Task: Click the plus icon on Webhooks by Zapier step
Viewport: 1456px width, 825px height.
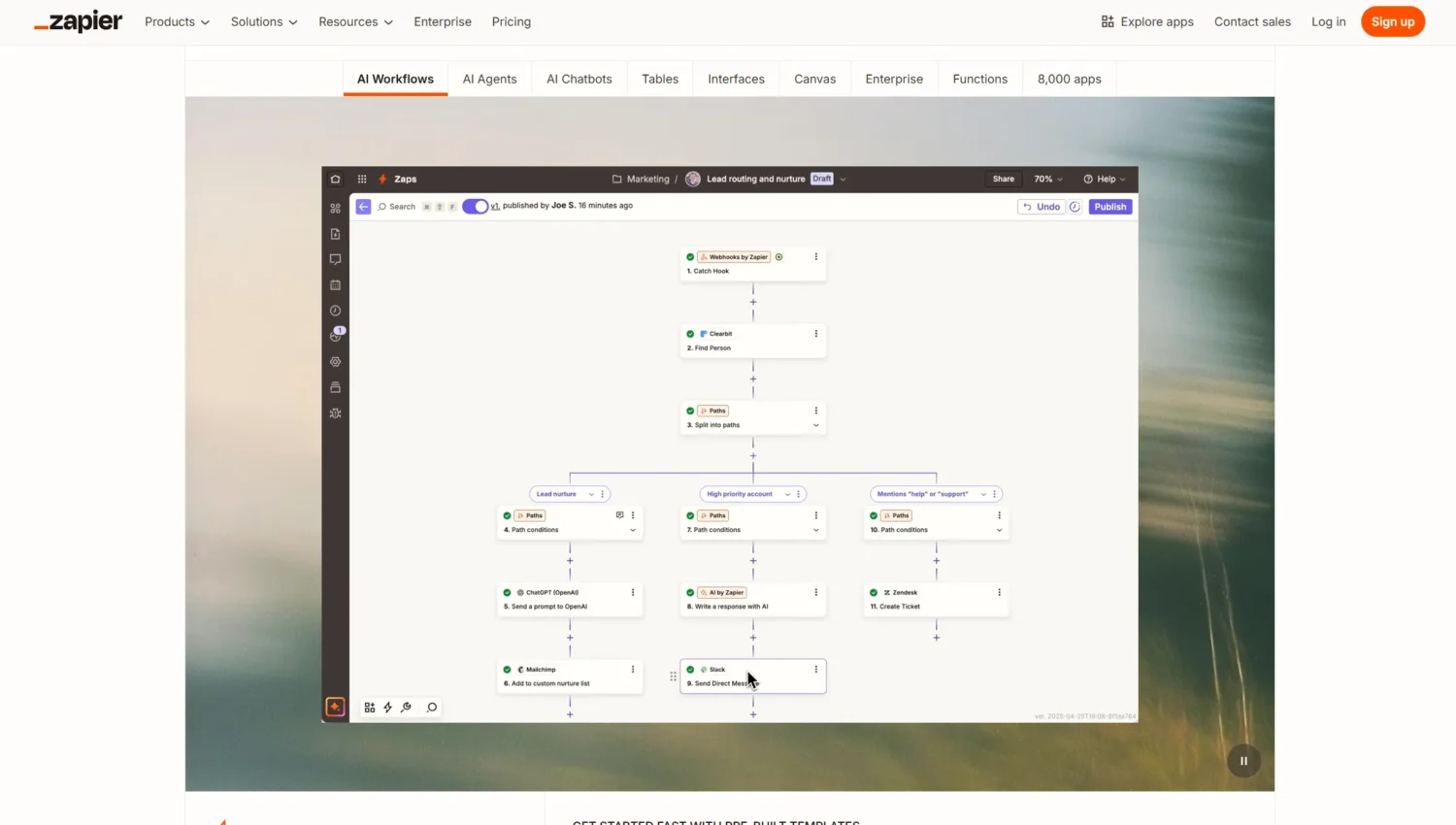Action: click(x=778, y=256)
